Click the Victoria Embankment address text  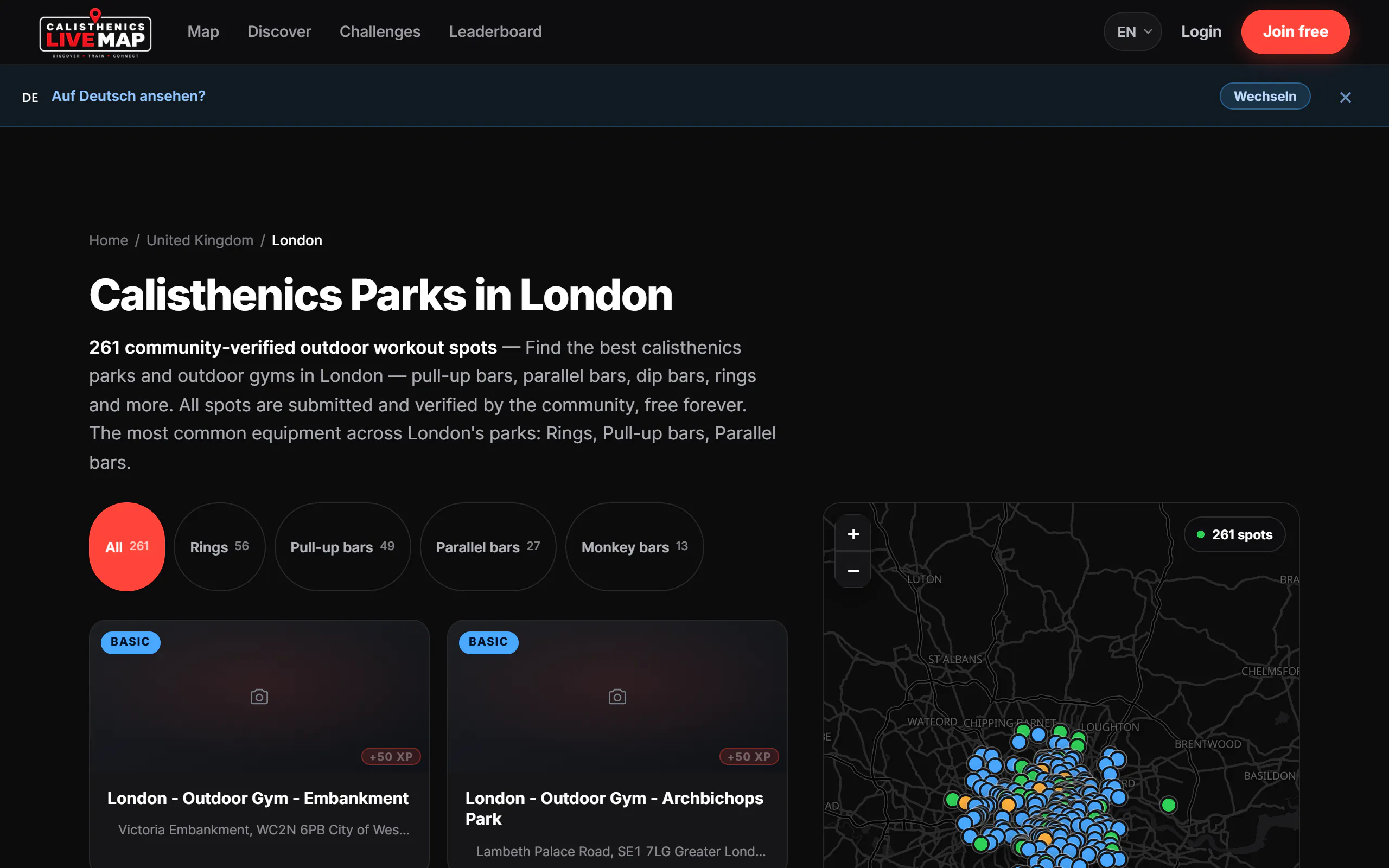coord(264,830)
